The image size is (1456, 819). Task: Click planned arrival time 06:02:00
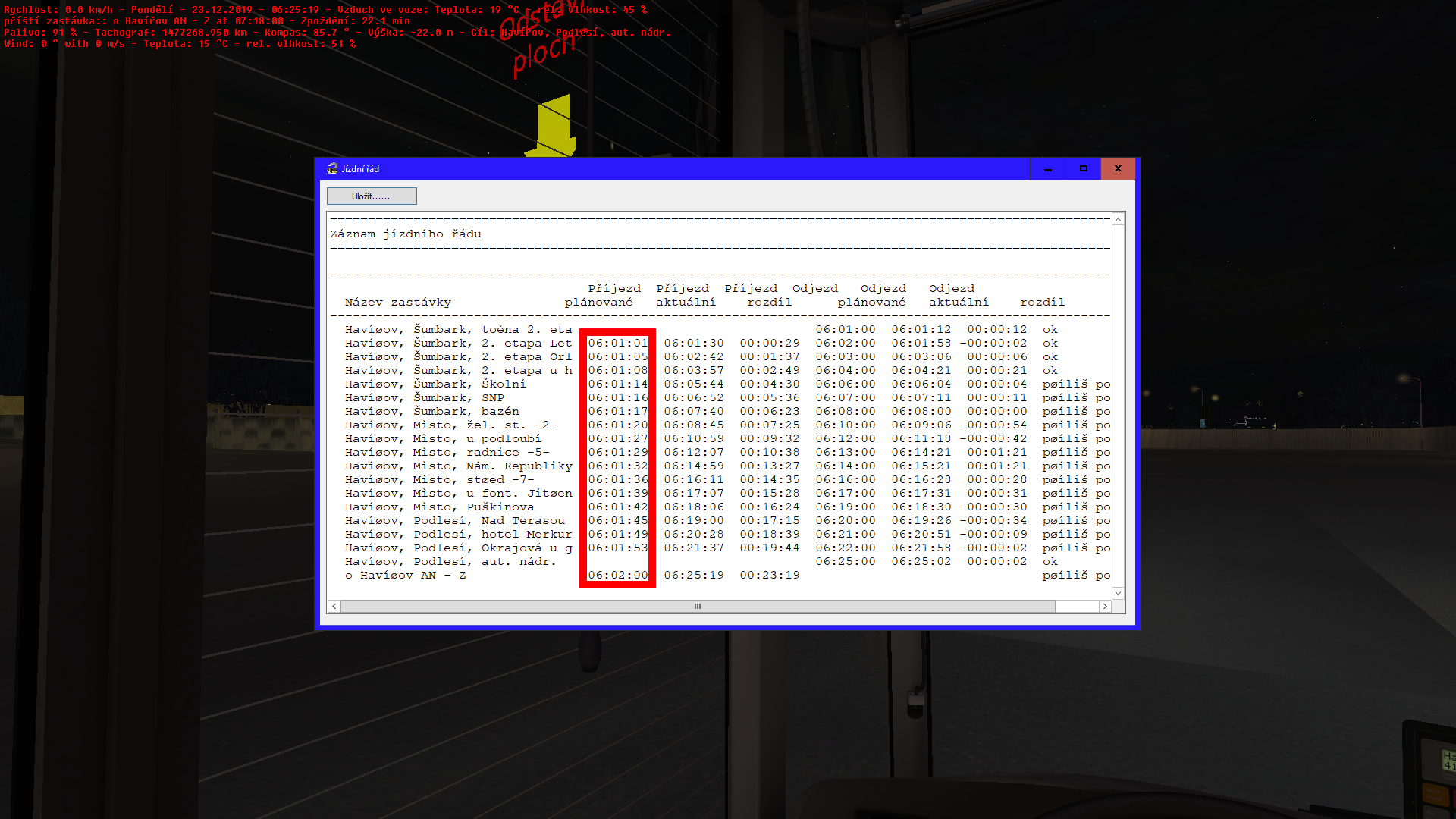pyautogui.click(x=617, y=575)
